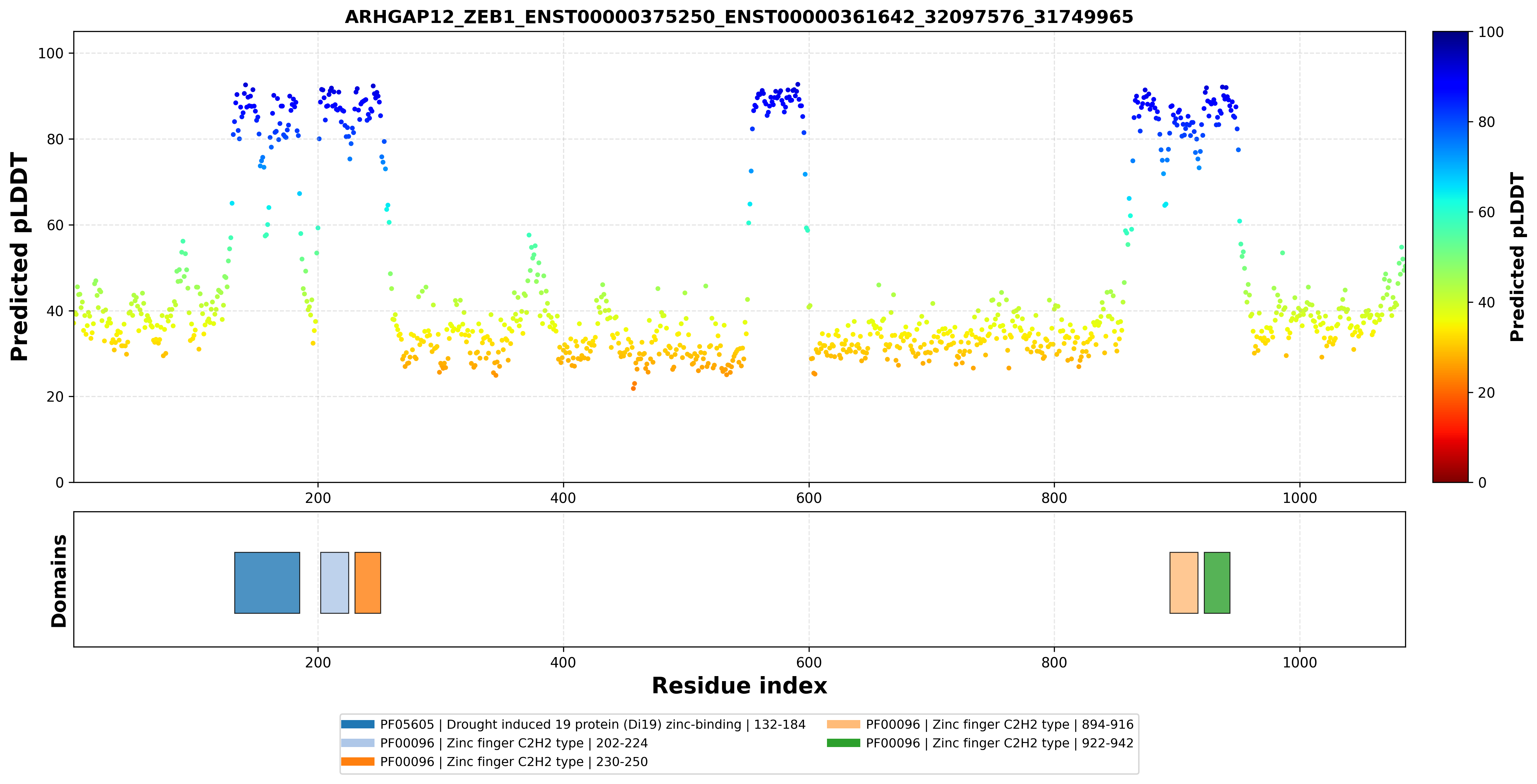Click the peach legend swatch for 894-916
1537x784 pixels.
tap(843, 724)
